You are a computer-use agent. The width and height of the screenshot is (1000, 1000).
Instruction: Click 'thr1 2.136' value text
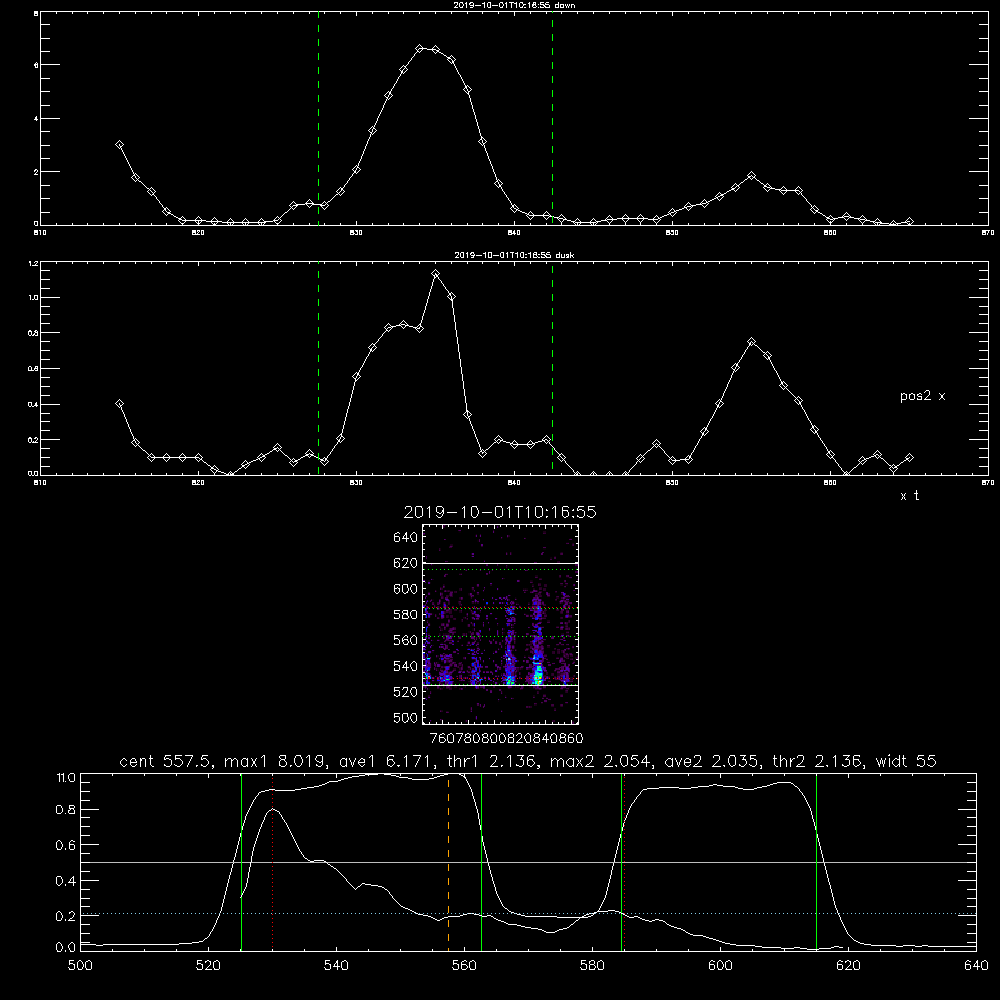[492, 761]
